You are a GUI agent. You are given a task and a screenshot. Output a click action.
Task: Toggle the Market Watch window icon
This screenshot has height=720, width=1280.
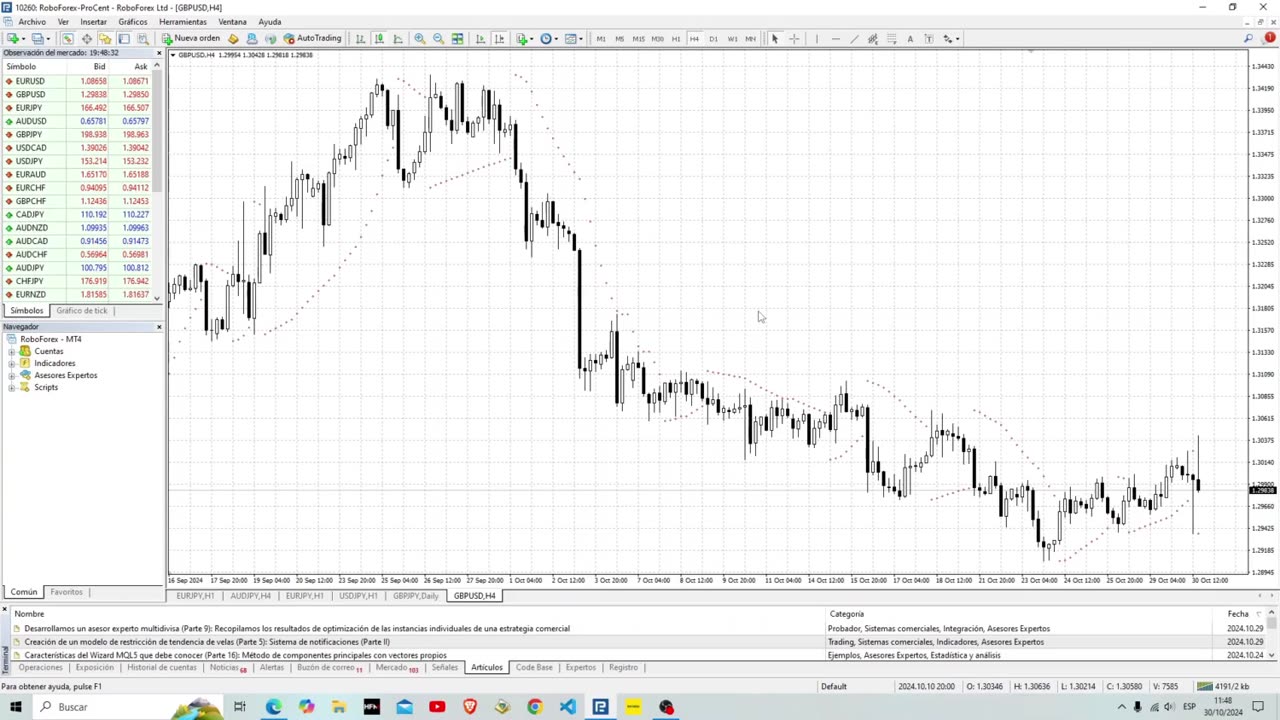point(67,38)
